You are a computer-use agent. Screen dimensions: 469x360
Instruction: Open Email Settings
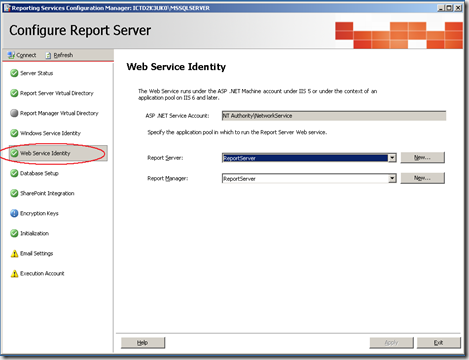click(x=37, y=253)
